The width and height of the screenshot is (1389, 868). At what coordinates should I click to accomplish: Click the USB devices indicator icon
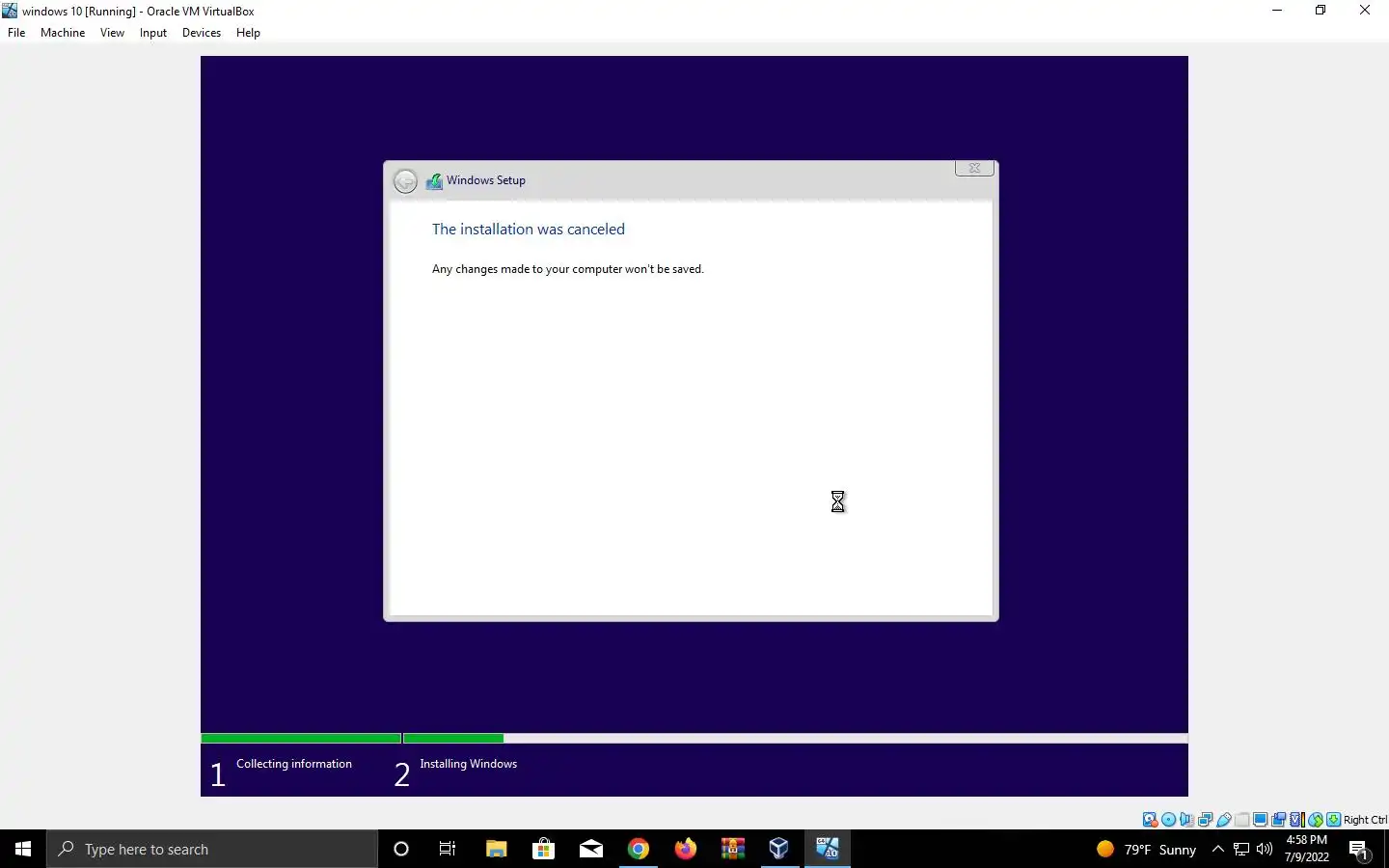1223,820
